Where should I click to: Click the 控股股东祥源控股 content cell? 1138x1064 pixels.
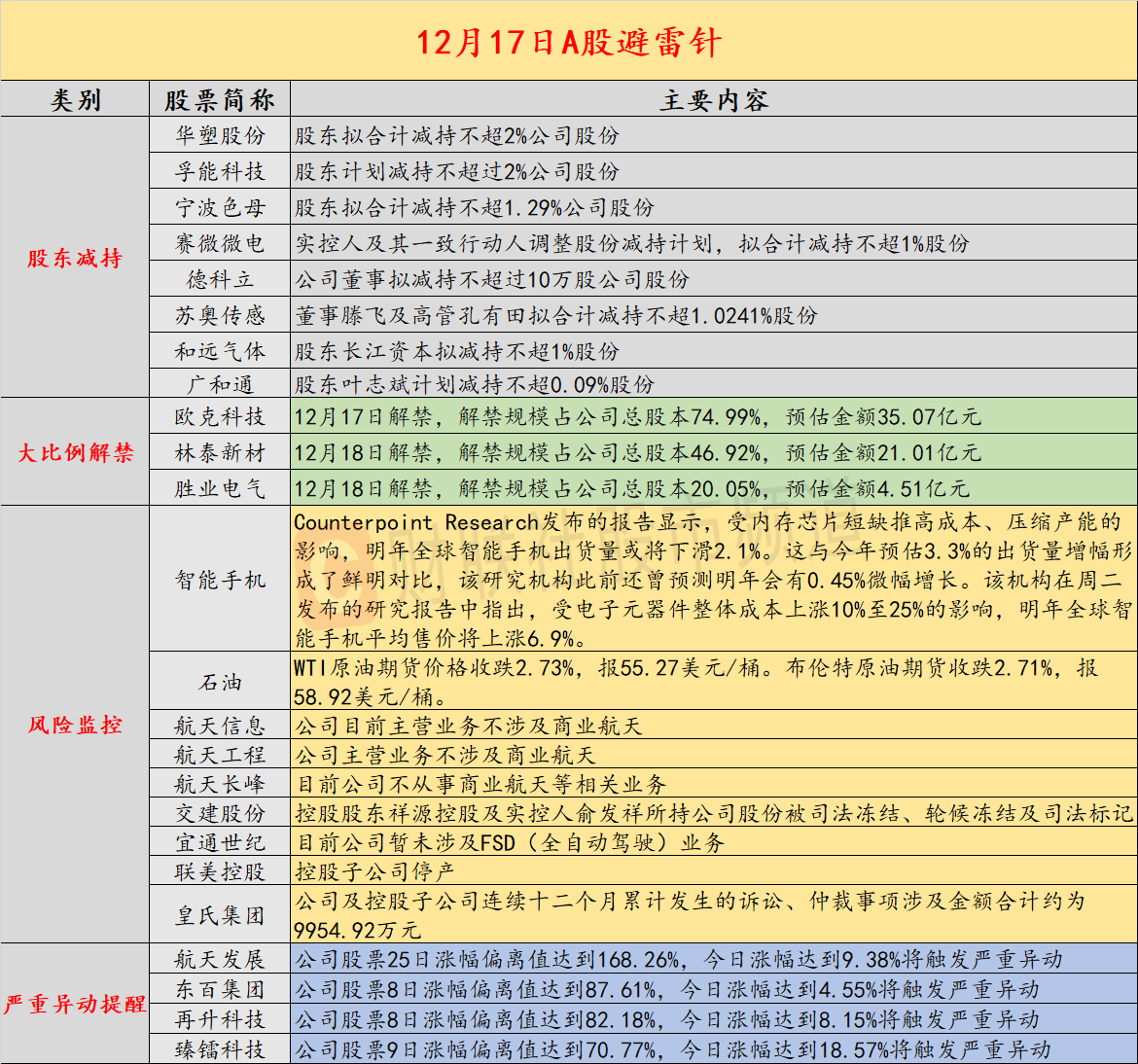click(714, 812)
